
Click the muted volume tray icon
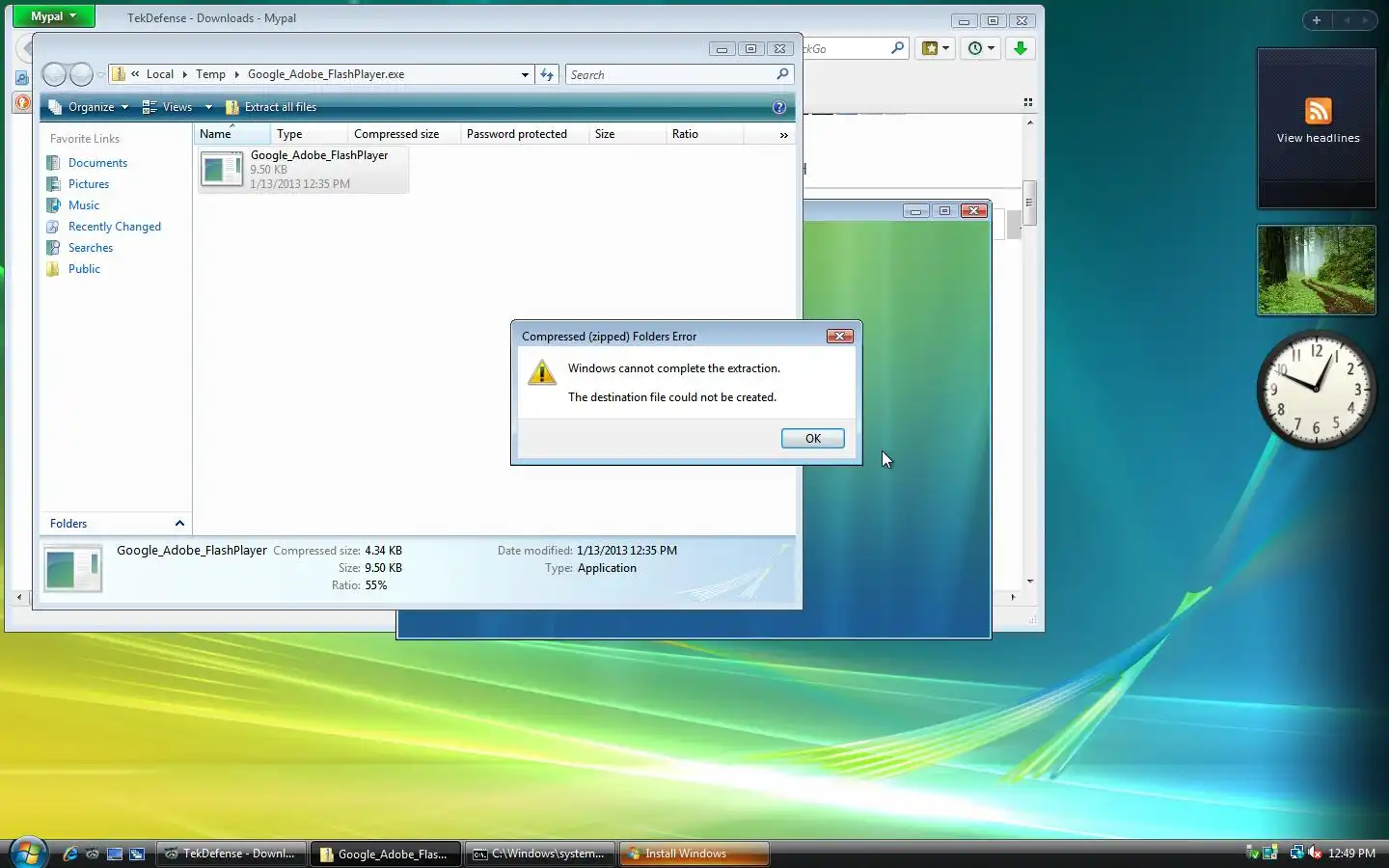pos(1314,853)
